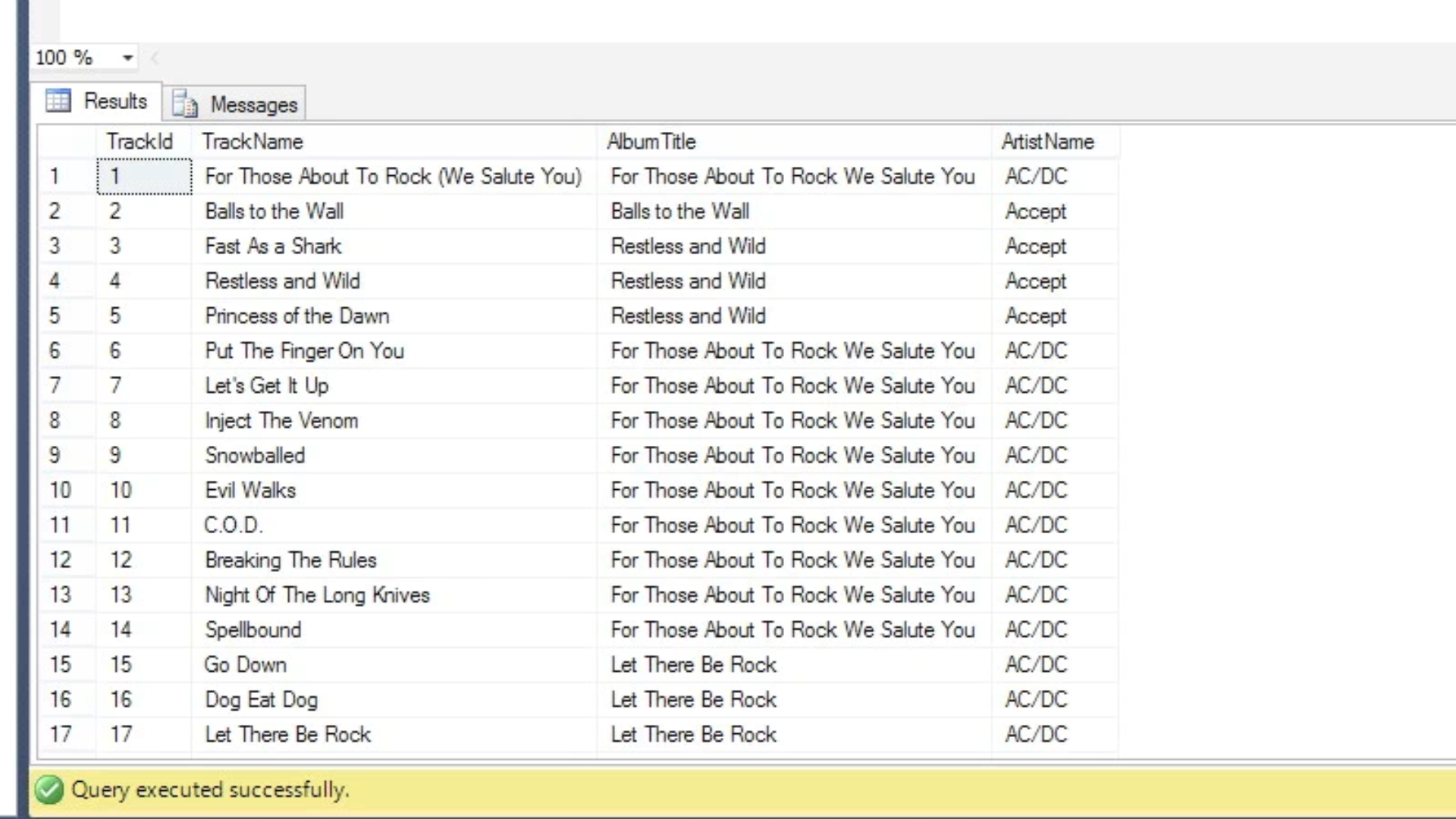Select the 'Fast As a Shark' cell
The width and height of the screenshot is (1456, 819).
point(273,246)
